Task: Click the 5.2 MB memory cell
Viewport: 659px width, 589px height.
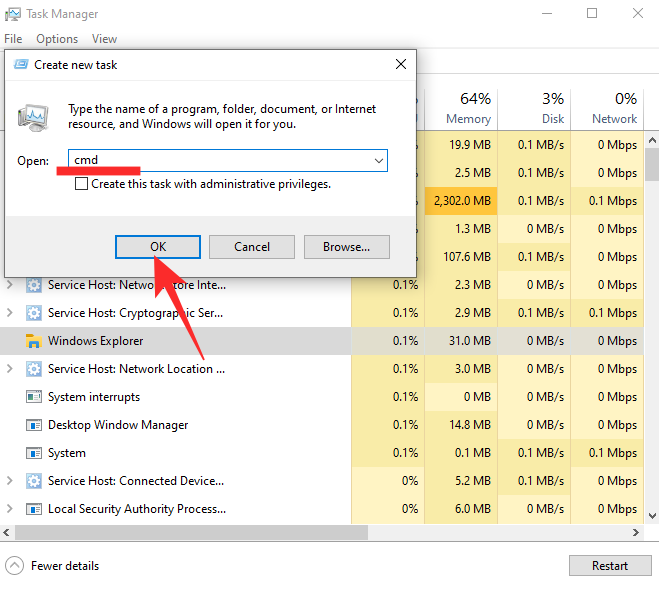Action: coord(461,481)
